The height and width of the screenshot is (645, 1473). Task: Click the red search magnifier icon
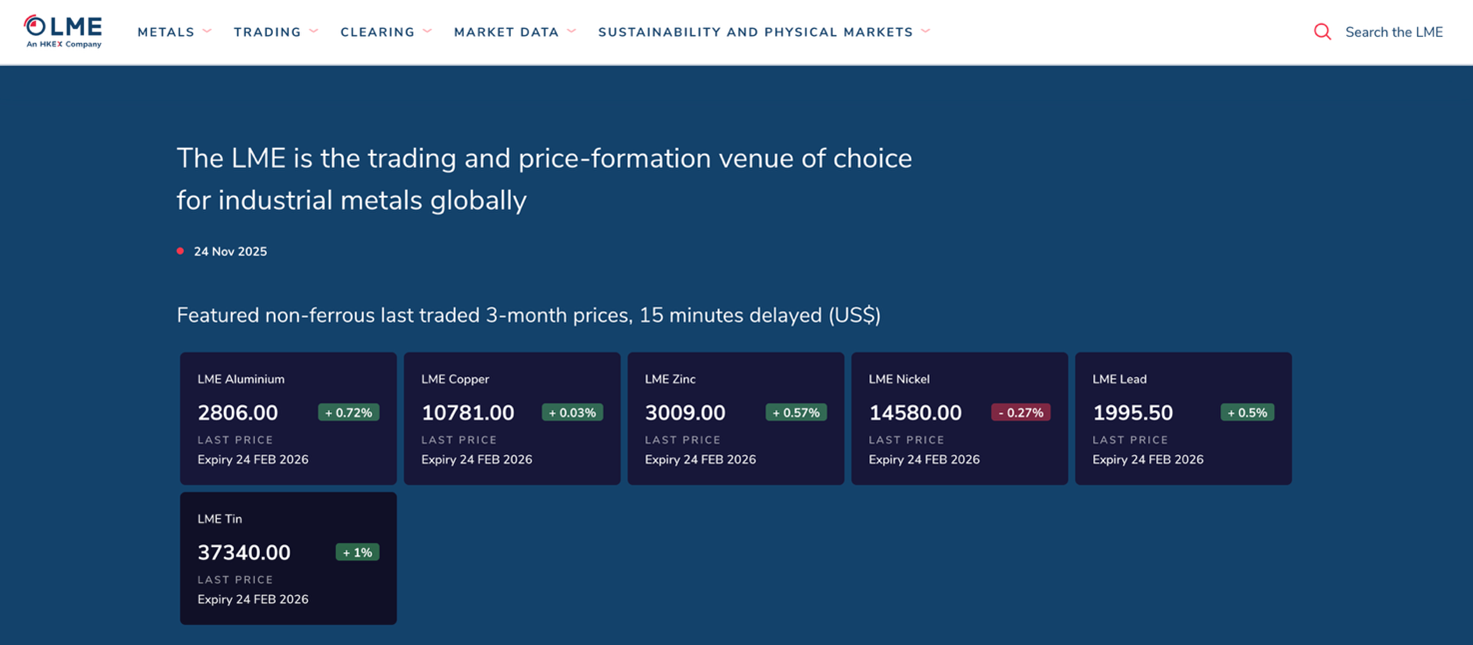pos(1322,32)
